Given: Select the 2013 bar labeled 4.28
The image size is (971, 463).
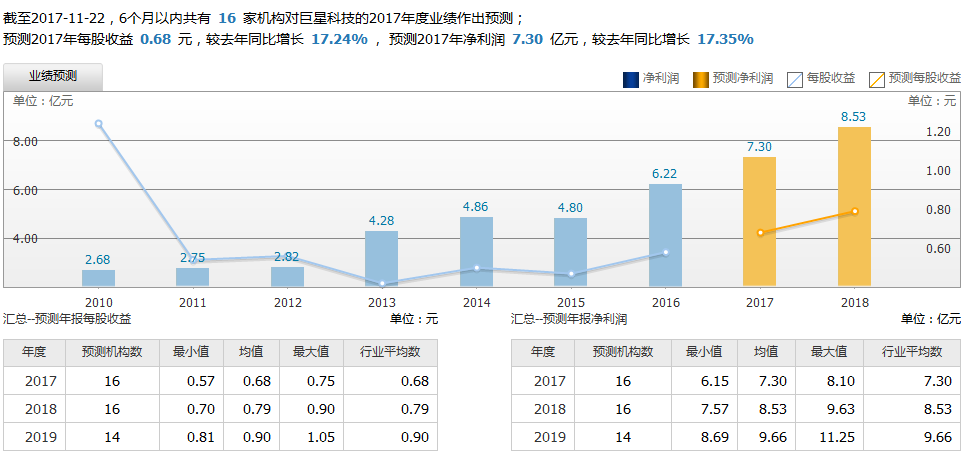Looking at the screenshot, I should [381, 259].
